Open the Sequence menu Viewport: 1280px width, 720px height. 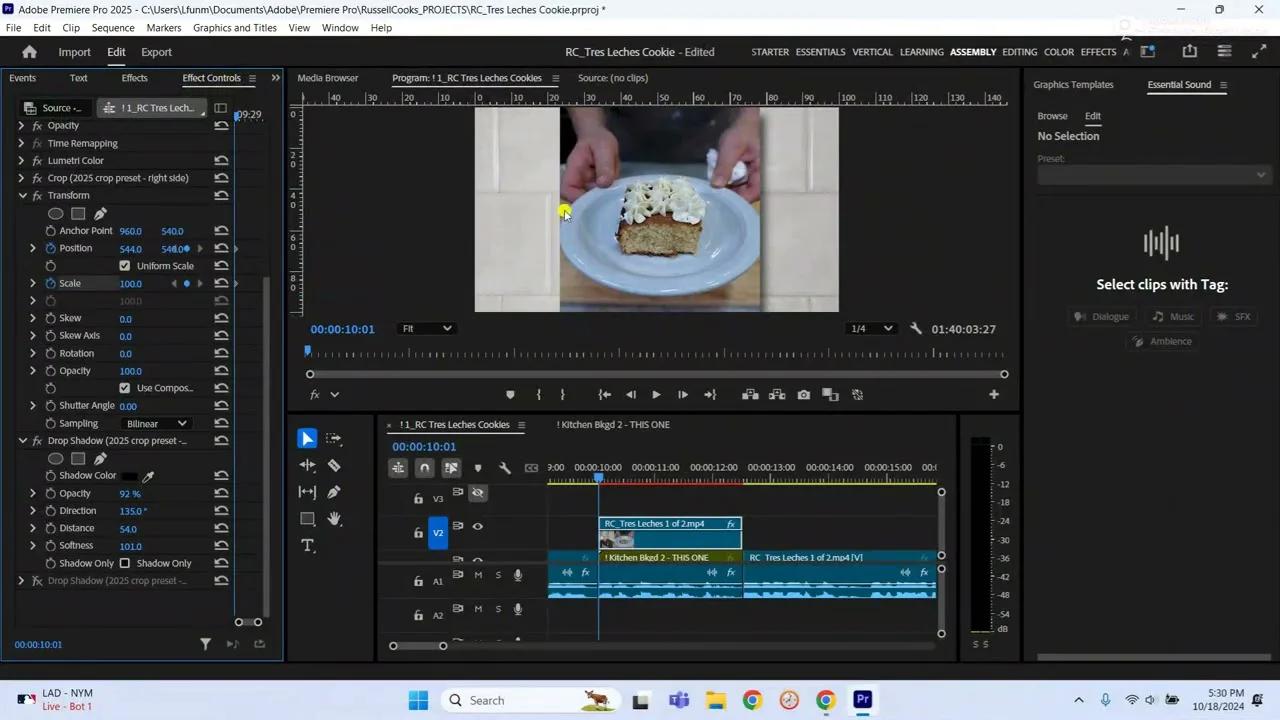[x=112, y=27]
